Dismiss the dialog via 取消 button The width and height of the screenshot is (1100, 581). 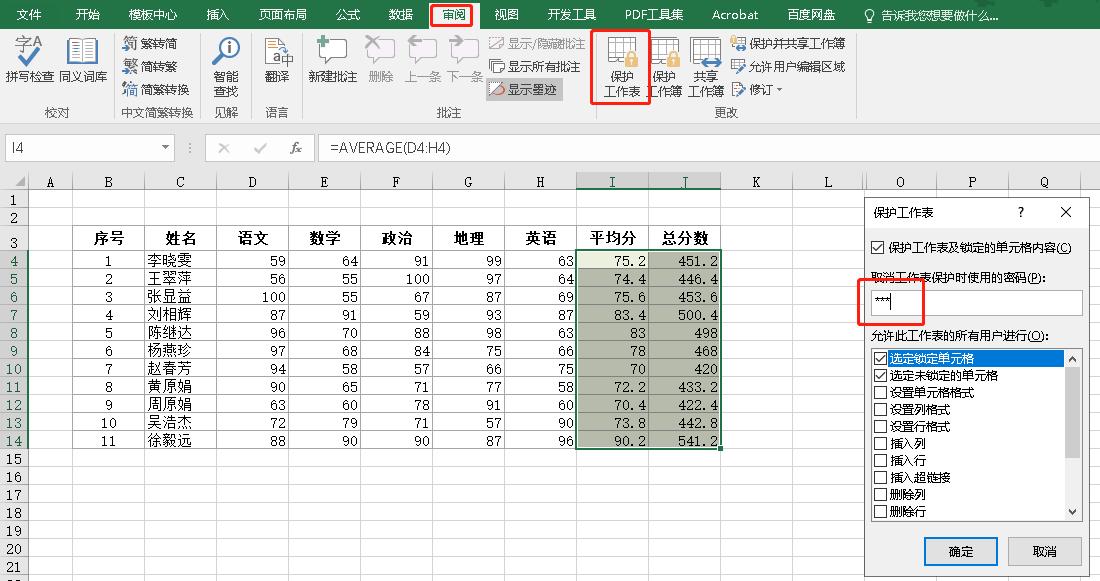tap(1044, 551)
